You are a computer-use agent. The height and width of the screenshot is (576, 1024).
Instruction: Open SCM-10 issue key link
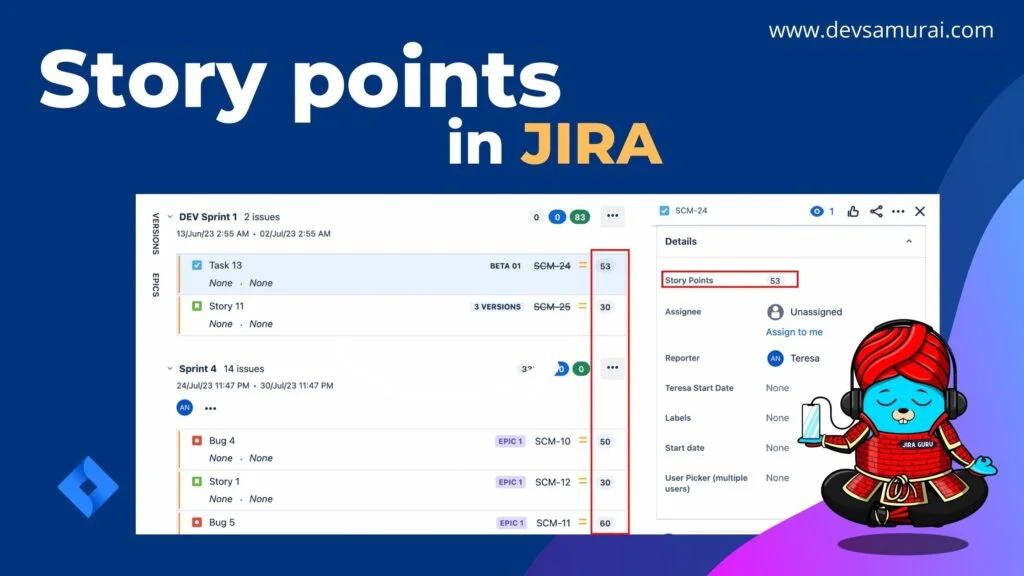pos(552,441)
